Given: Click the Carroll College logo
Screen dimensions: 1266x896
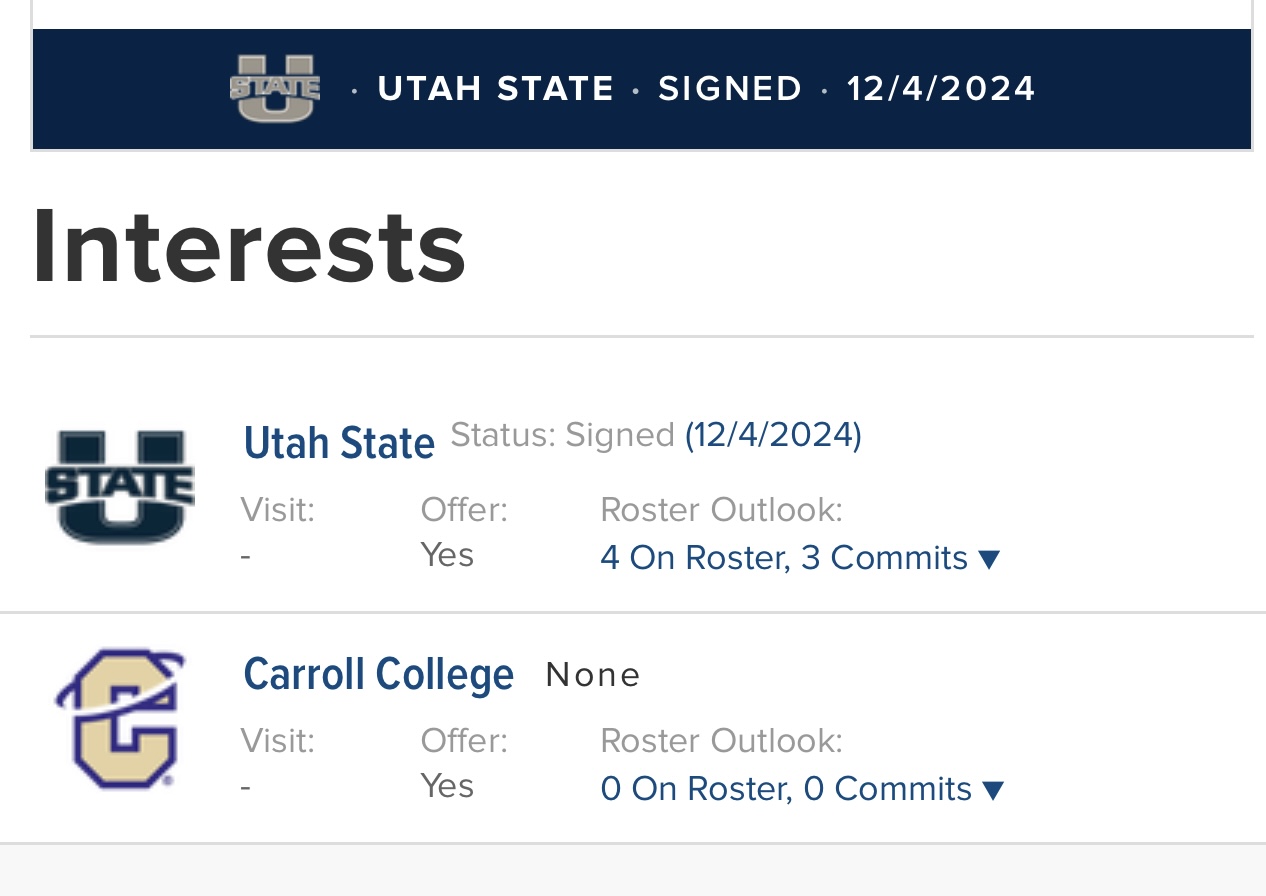Looking at the screenshot, I should tap(119, 718).
